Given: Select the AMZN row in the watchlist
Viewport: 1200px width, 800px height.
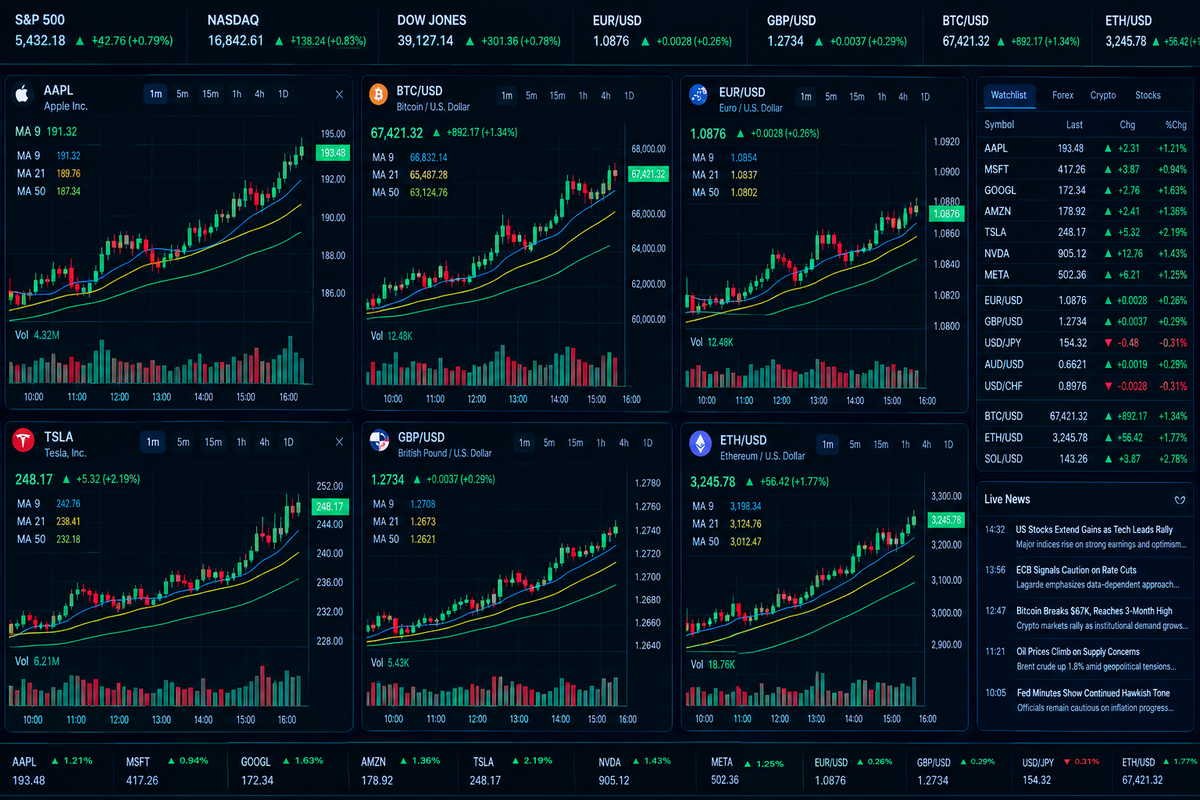Looking at the screenshot, I should pyautogui.click(x=1085, y=211).
